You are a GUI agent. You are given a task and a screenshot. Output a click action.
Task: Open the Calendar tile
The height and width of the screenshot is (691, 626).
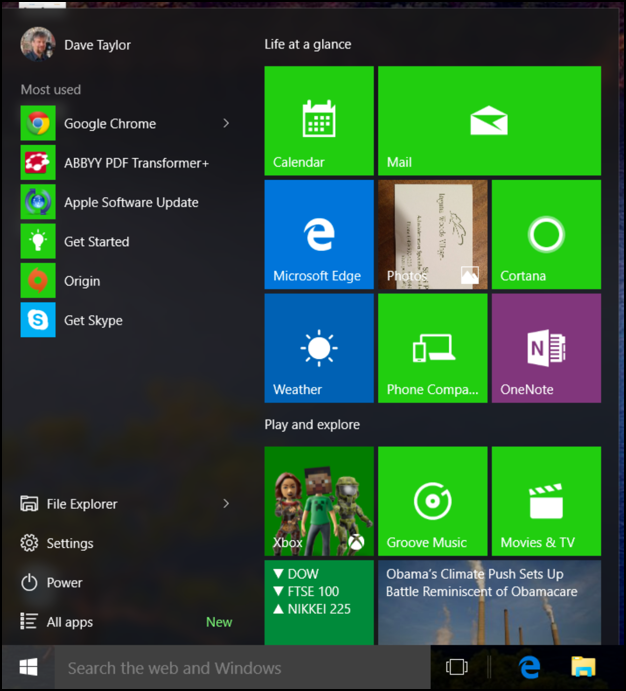point(319,121)
